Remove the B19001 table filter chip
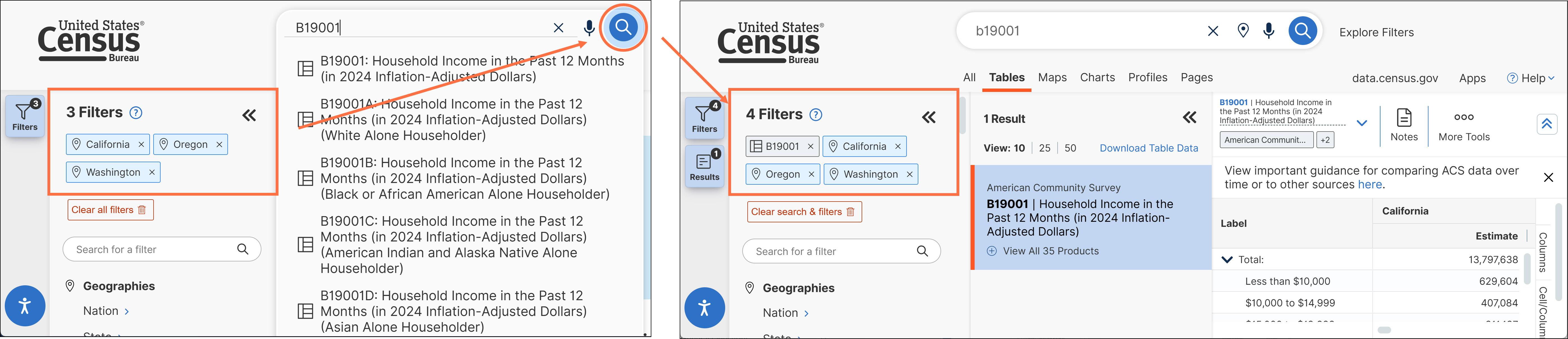 tap(810, 146)
